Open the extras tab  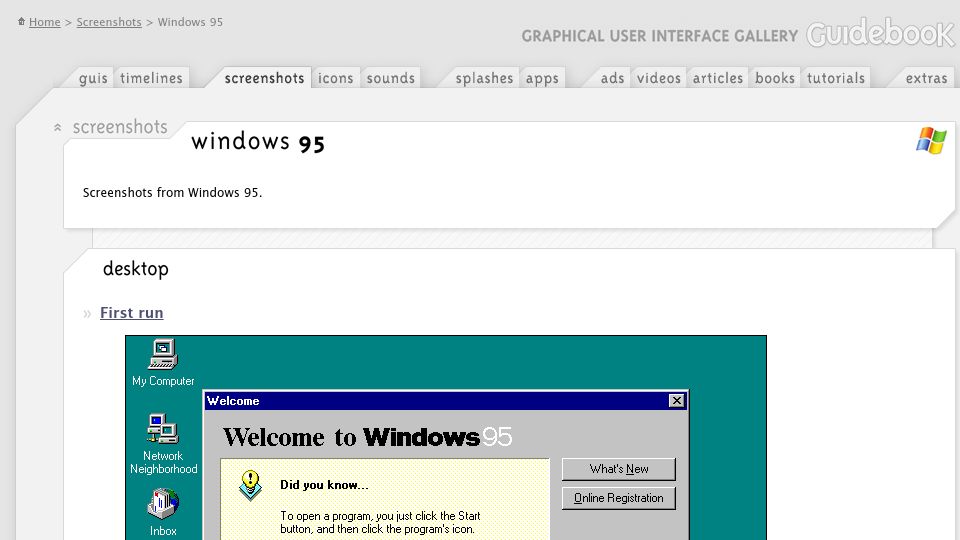(926, 78)
